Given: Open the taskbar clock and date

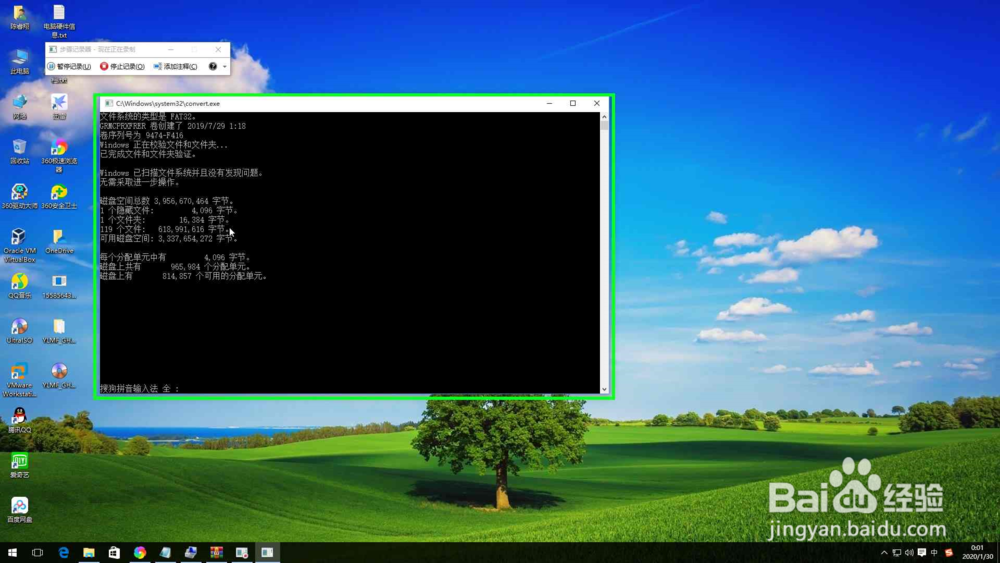Looking at the screenshot, I should (x=978, y=552).
